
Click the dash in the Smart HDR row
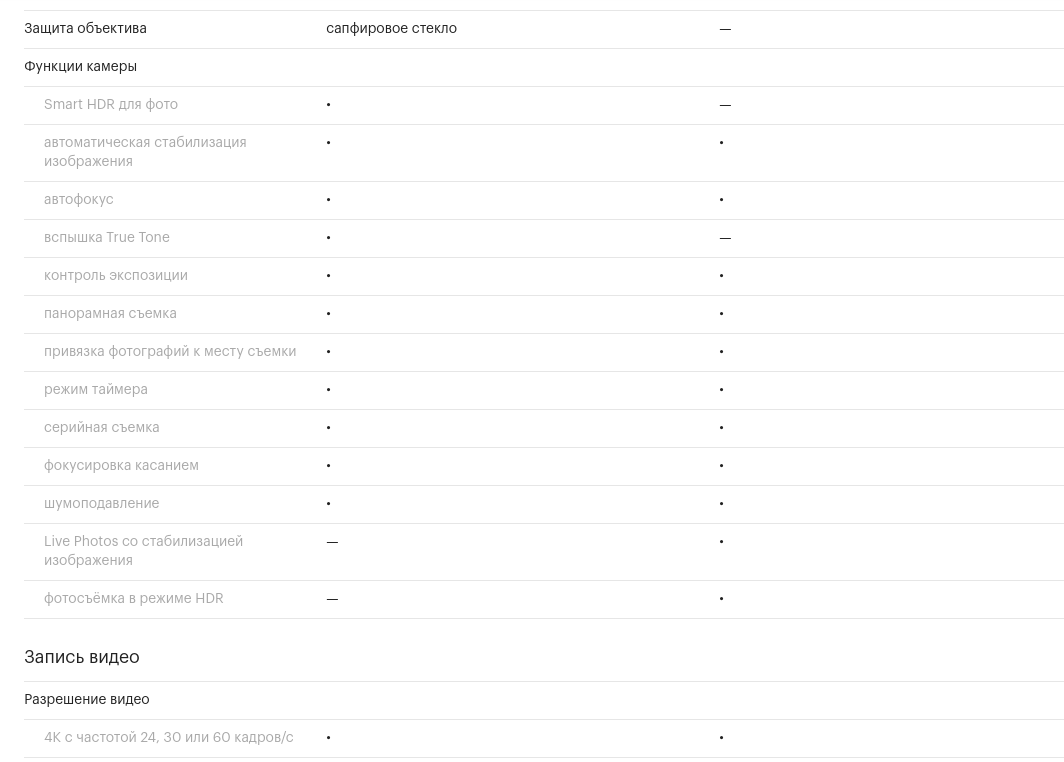[725, 105]
